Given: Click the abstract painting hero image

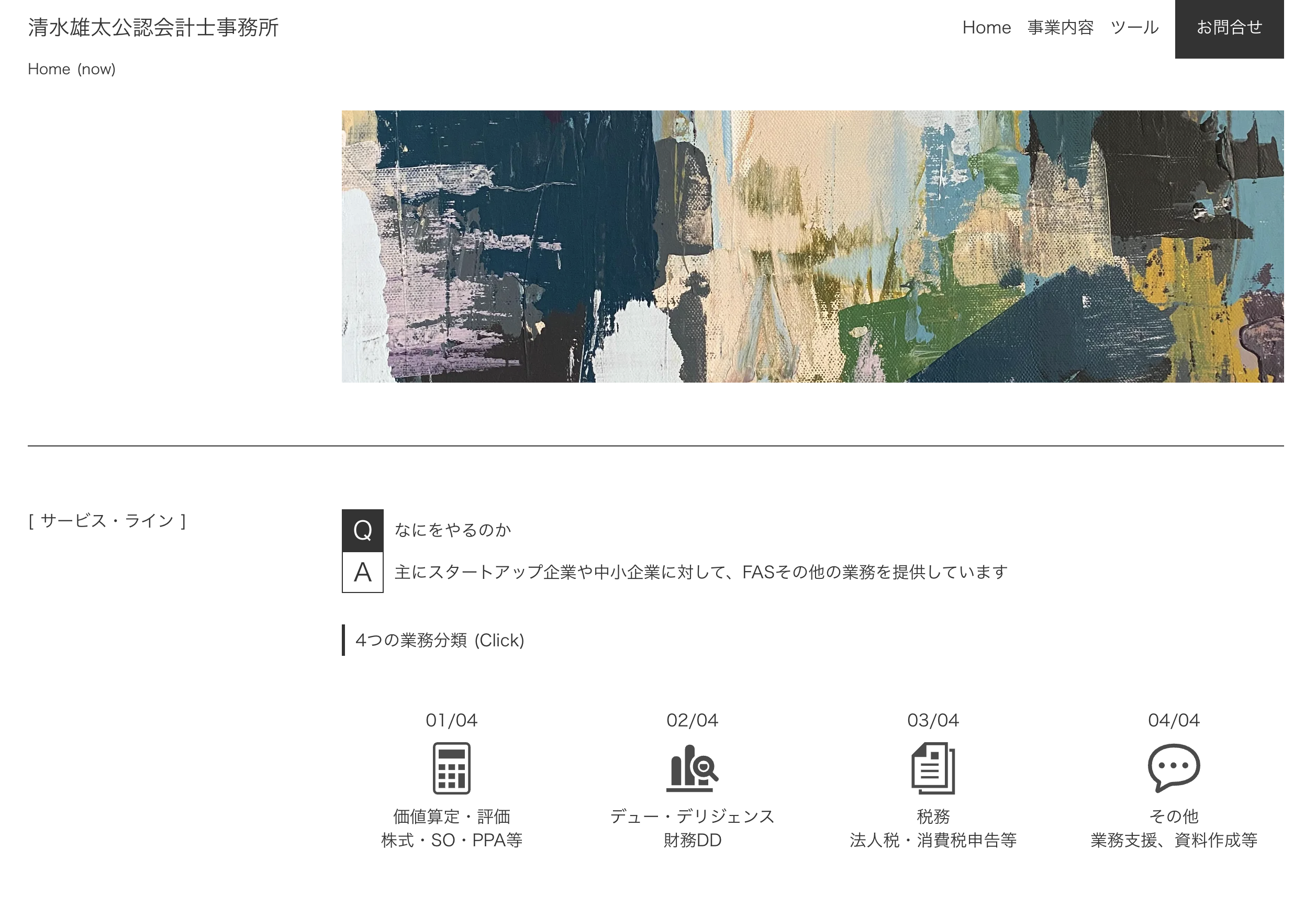Looking at the screenshot, I should 812,247.
